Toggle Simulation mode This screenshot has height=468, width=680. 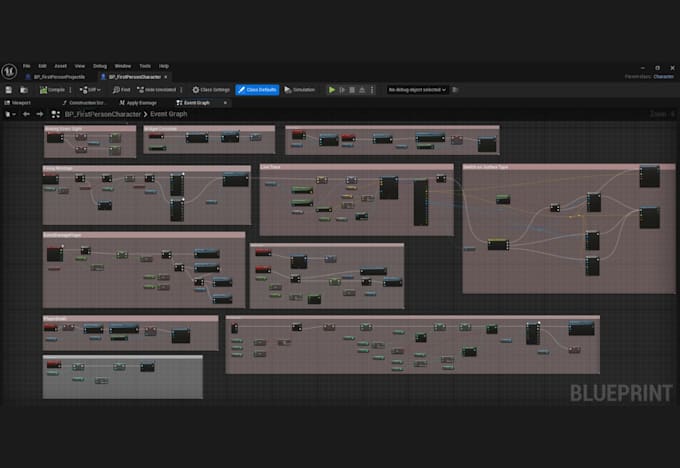(300, 90)
